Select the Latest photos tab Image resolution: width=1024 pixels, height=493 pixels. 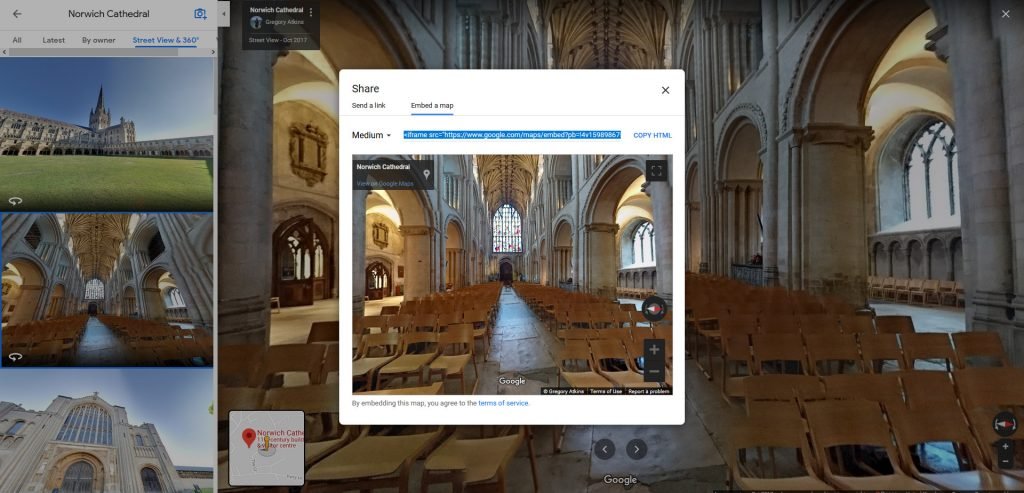coord(54,40)
